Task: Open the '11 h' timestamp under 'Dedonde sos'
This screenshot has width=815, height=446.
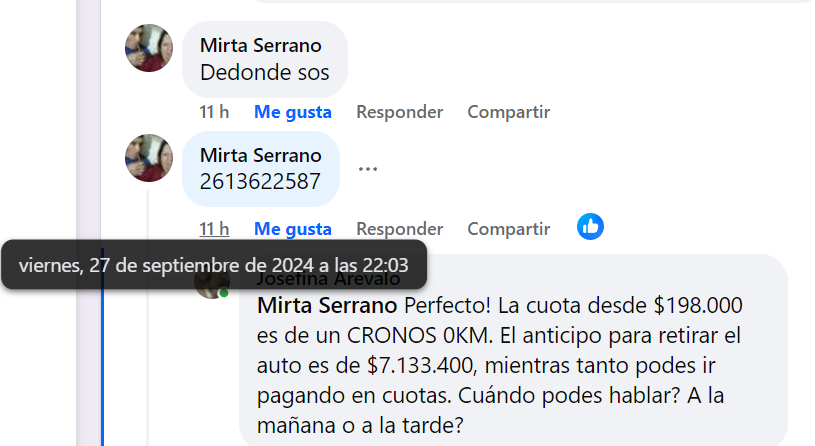Action: 214,112
